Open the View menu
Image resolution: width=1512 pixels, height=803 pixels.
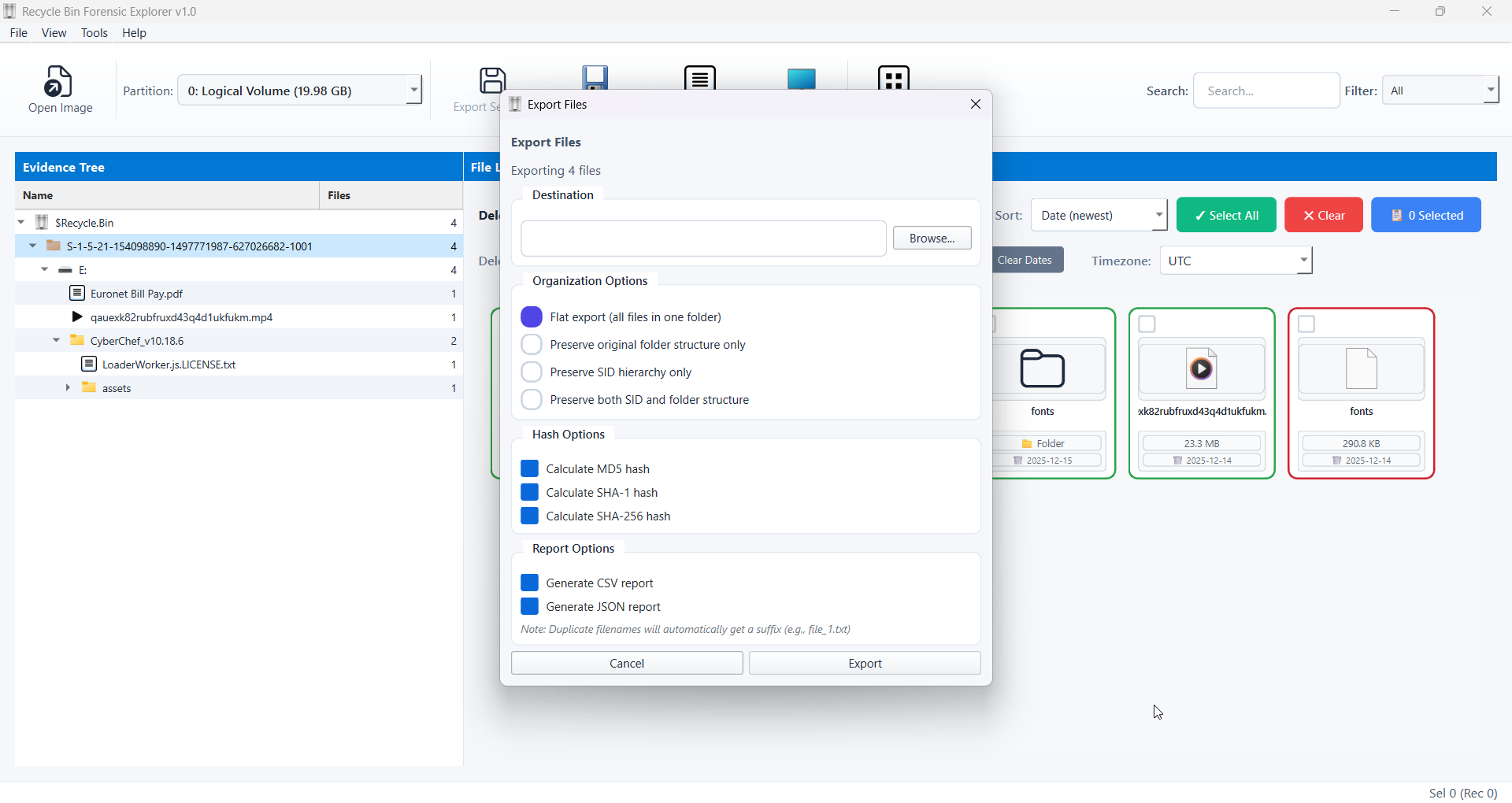[x=54, y=32]
